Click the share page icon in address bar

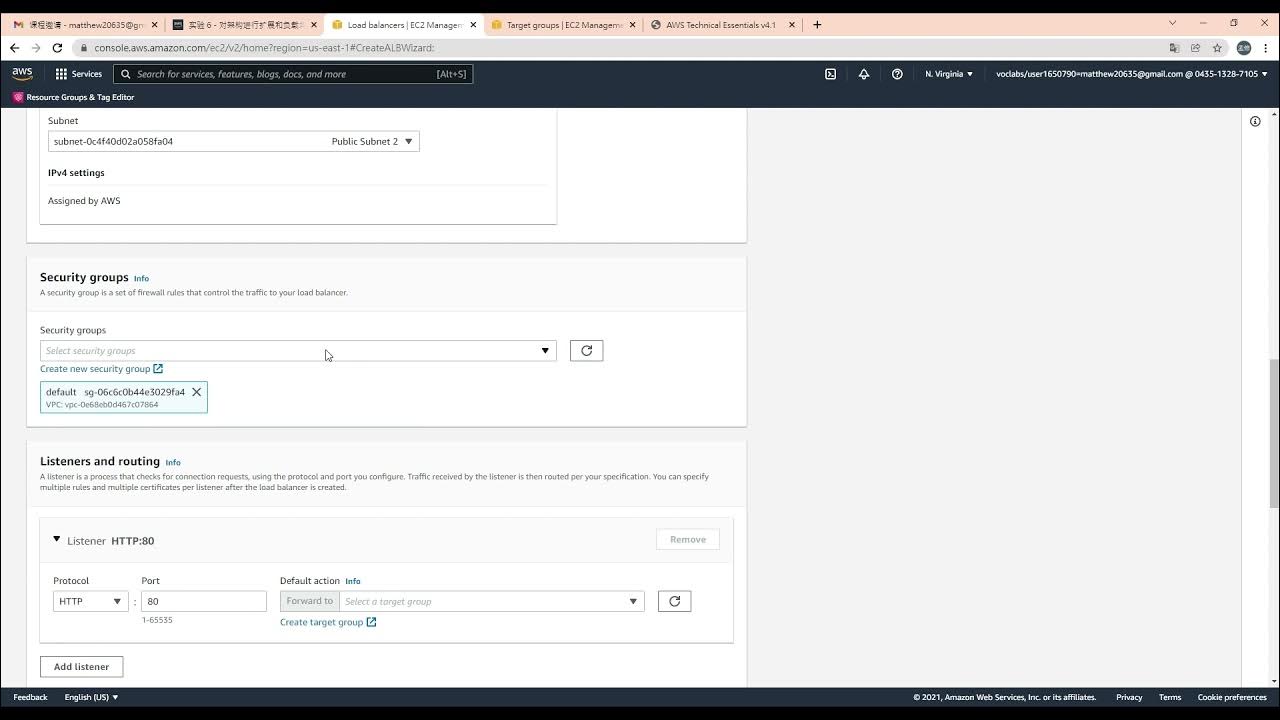tap(1195, 48)
